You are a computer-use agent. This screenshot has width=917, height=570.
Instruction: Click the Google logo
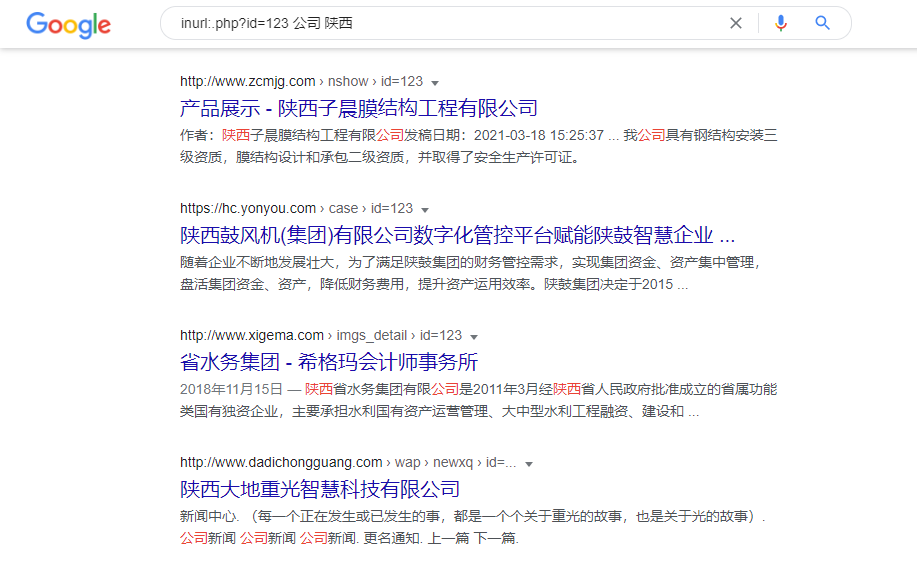68,25
